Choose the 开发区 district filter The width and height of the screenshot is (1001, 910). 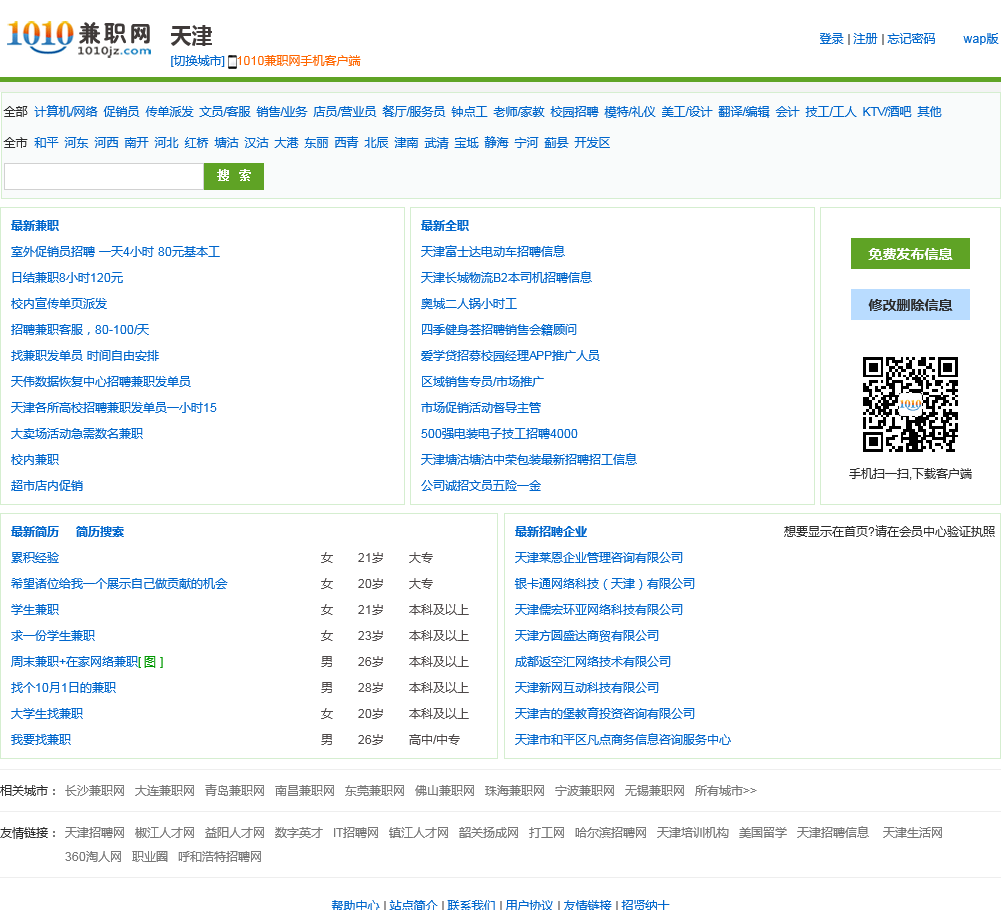tap(592, 143)
